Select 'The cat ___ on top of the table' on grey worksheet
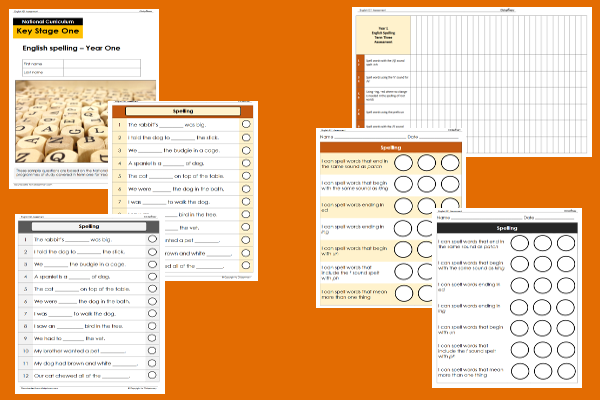 point(82,289)
